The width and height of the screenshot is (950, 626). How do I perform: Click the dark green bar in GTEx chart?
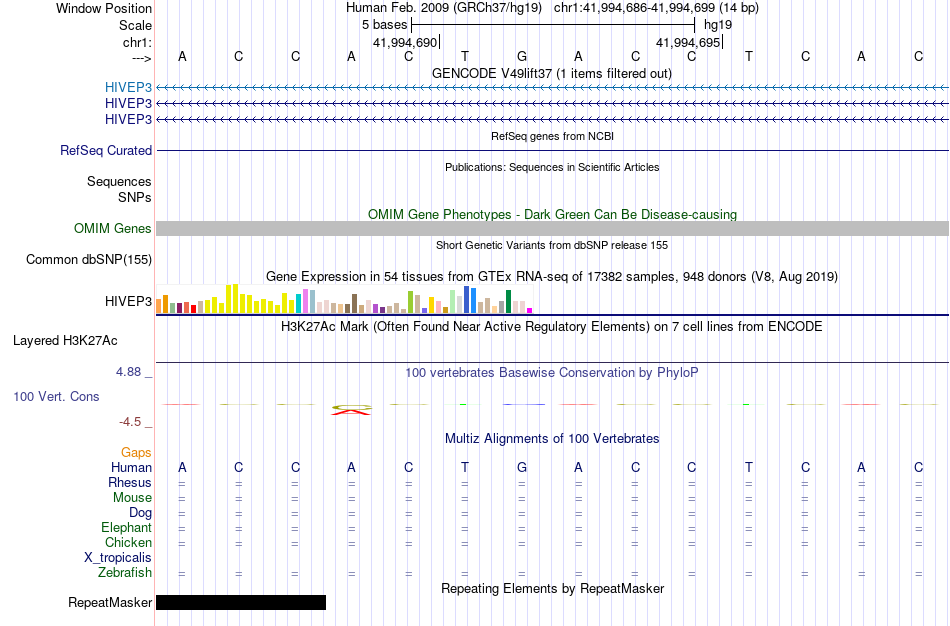click(508, 301)
